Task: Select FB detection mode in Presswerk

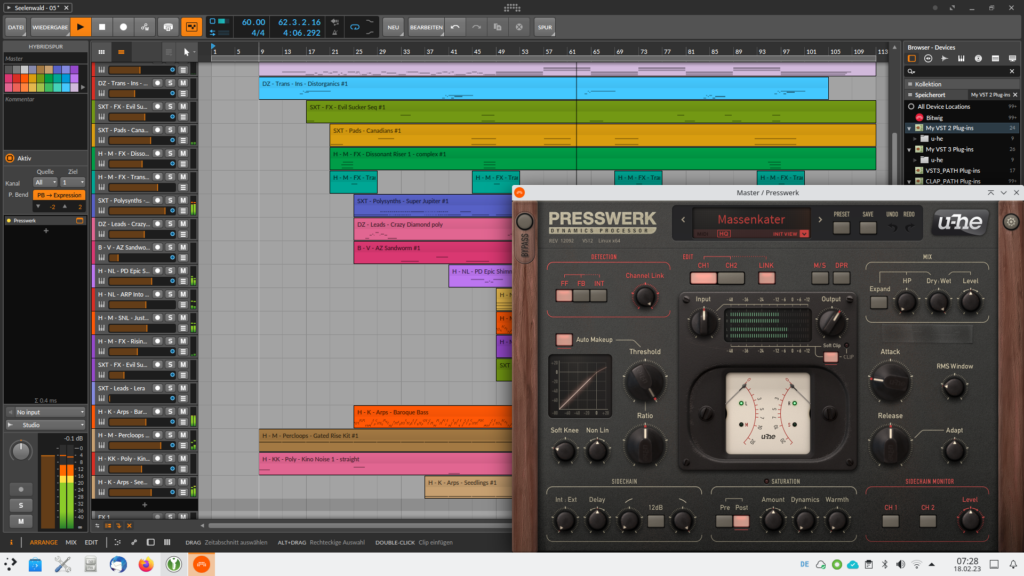Action: click(x=581, y=296)
